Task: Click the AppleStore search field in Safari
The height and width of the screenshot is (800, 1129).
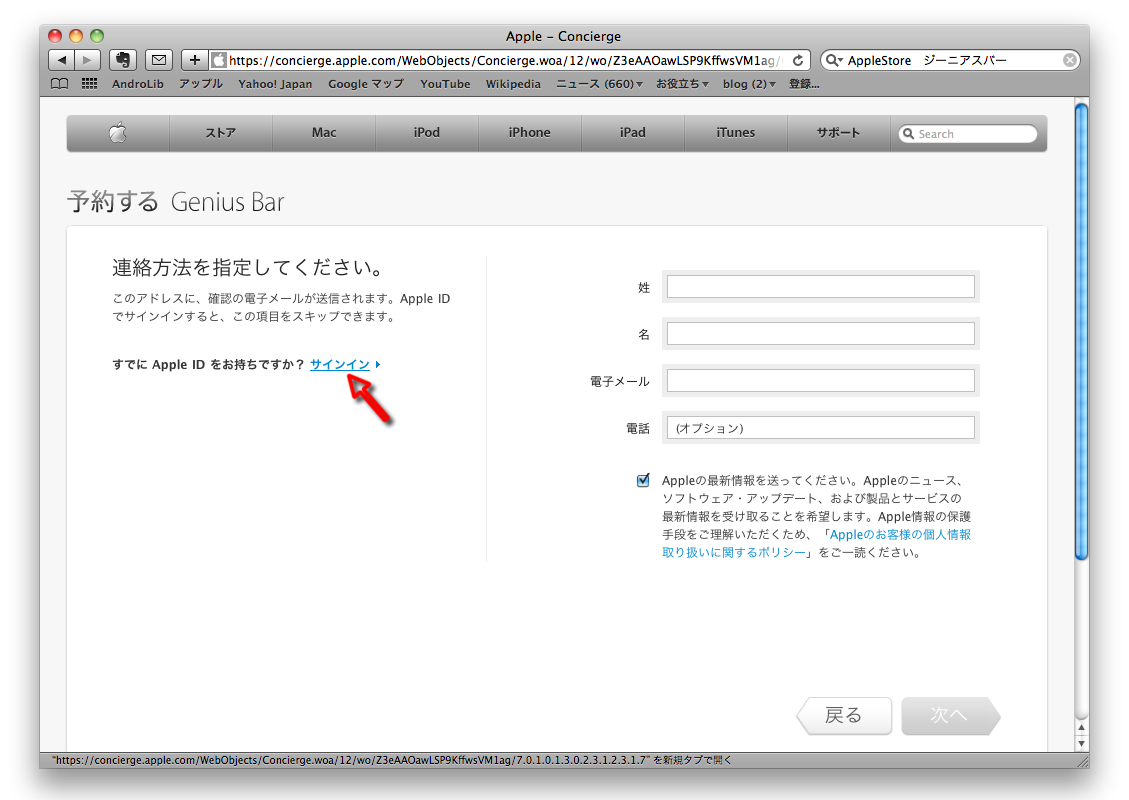Action: point(952,60)
